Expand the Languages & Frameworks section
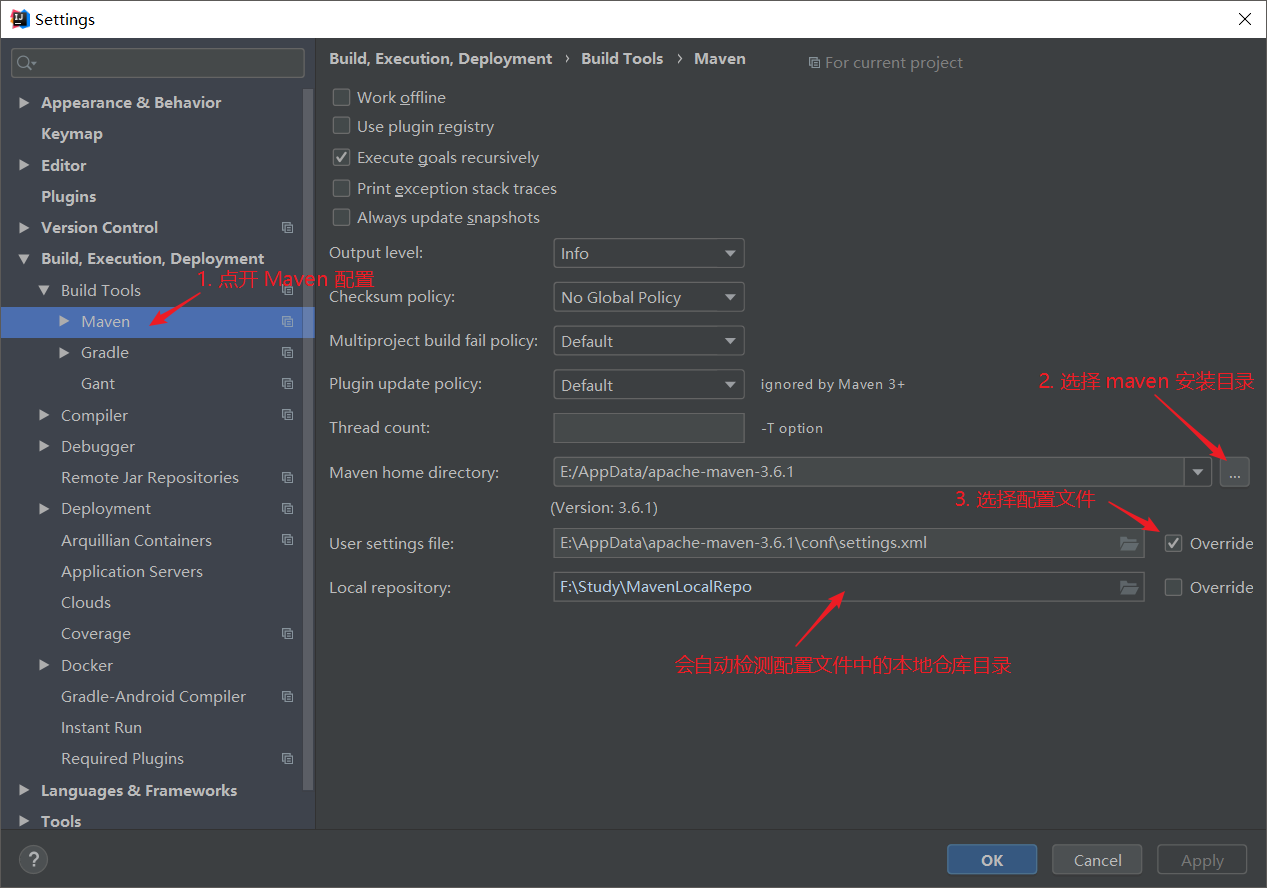The height and width of the screenshot is (888, 1267). [25, 790]
